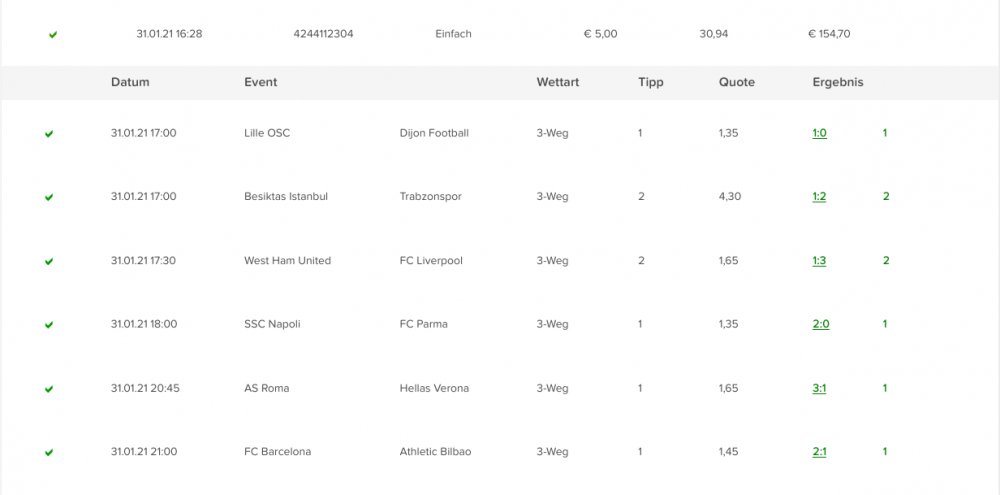Click the green checkmark in the Lille OSC row
This screenshot has width=1000, height=495.
click(49, 134)
